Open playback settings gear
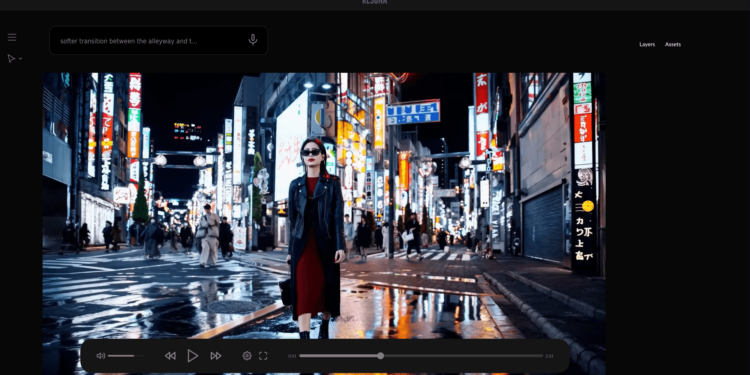Screen dimensions: 750x375 pyautogui.click(x=247, y=356)
